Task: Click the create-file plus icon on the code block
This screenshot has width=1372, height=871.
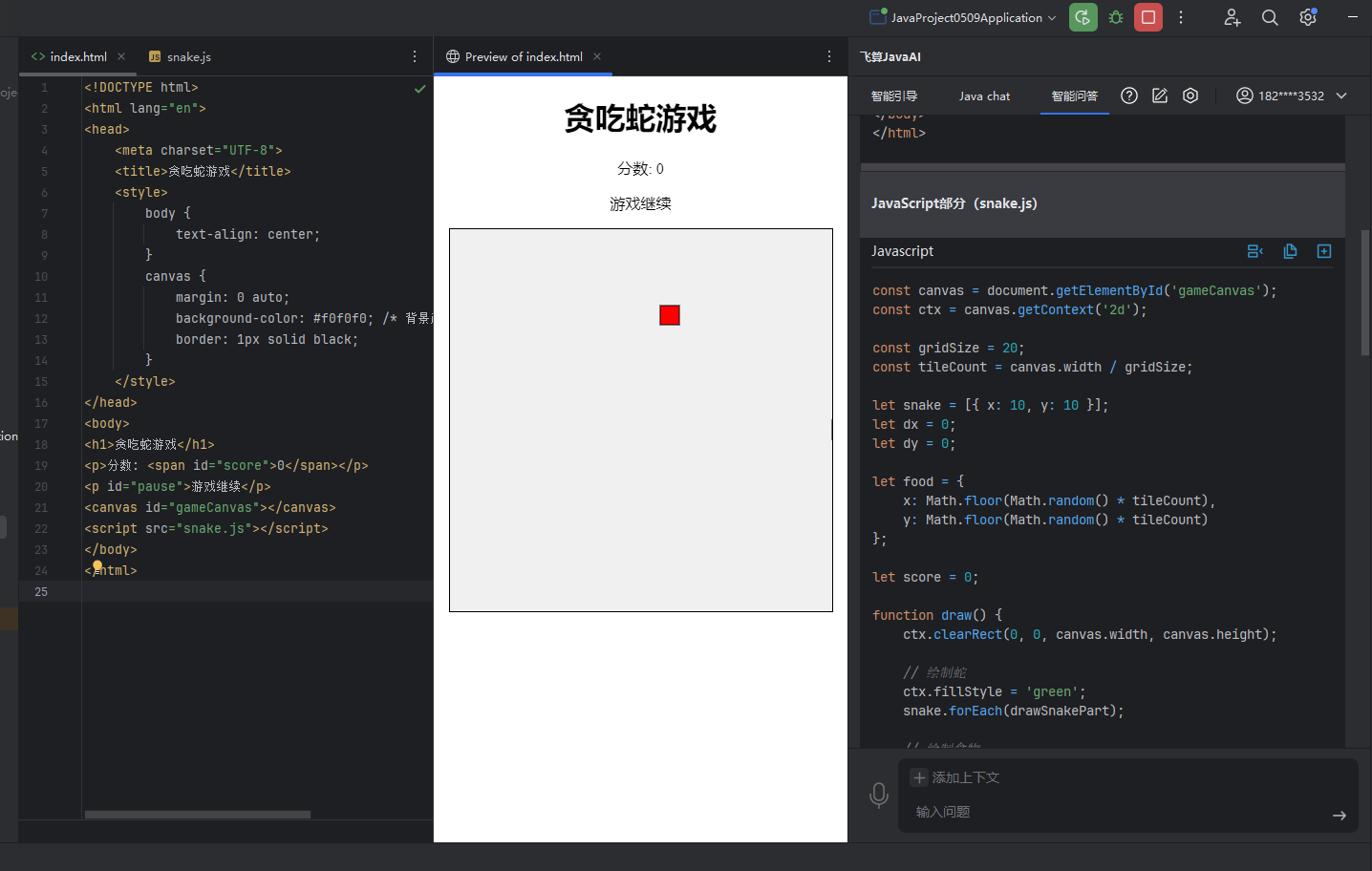Action: pos(1324,251)
